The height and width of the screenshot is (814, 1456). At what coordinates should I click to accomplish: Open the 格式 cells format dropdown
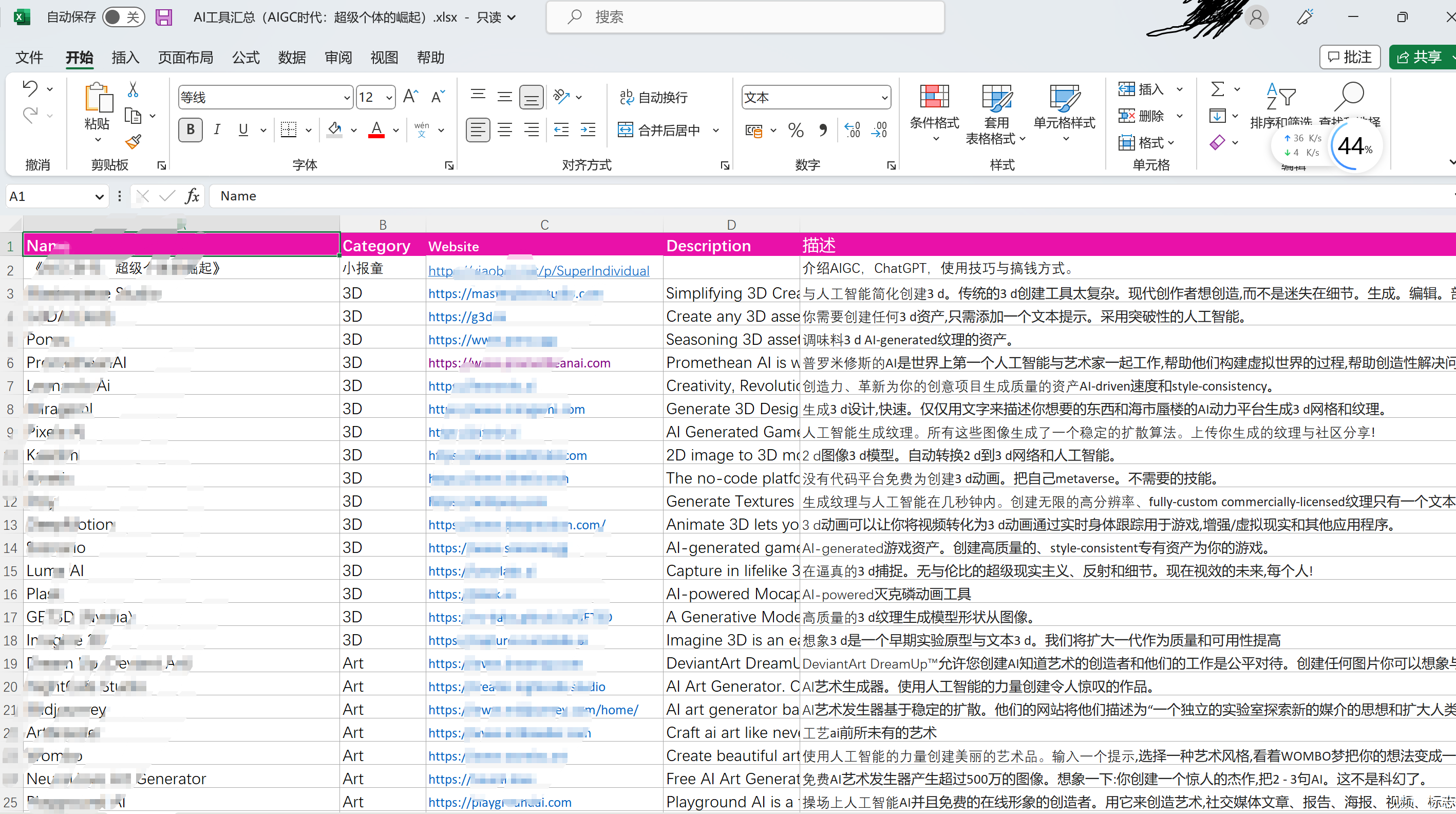pos(1146,142)
